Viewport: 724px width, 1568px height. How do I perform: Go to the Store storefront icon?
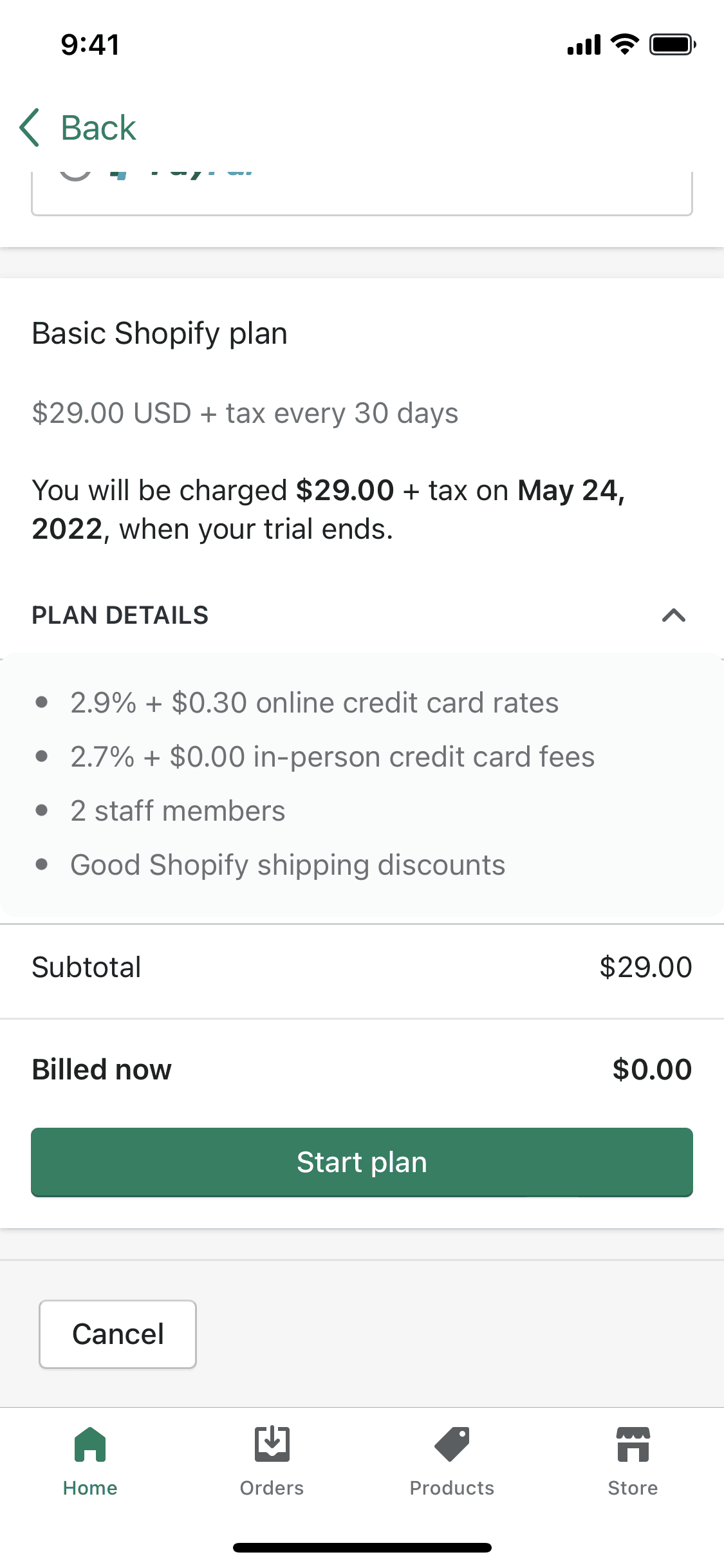633,1444
